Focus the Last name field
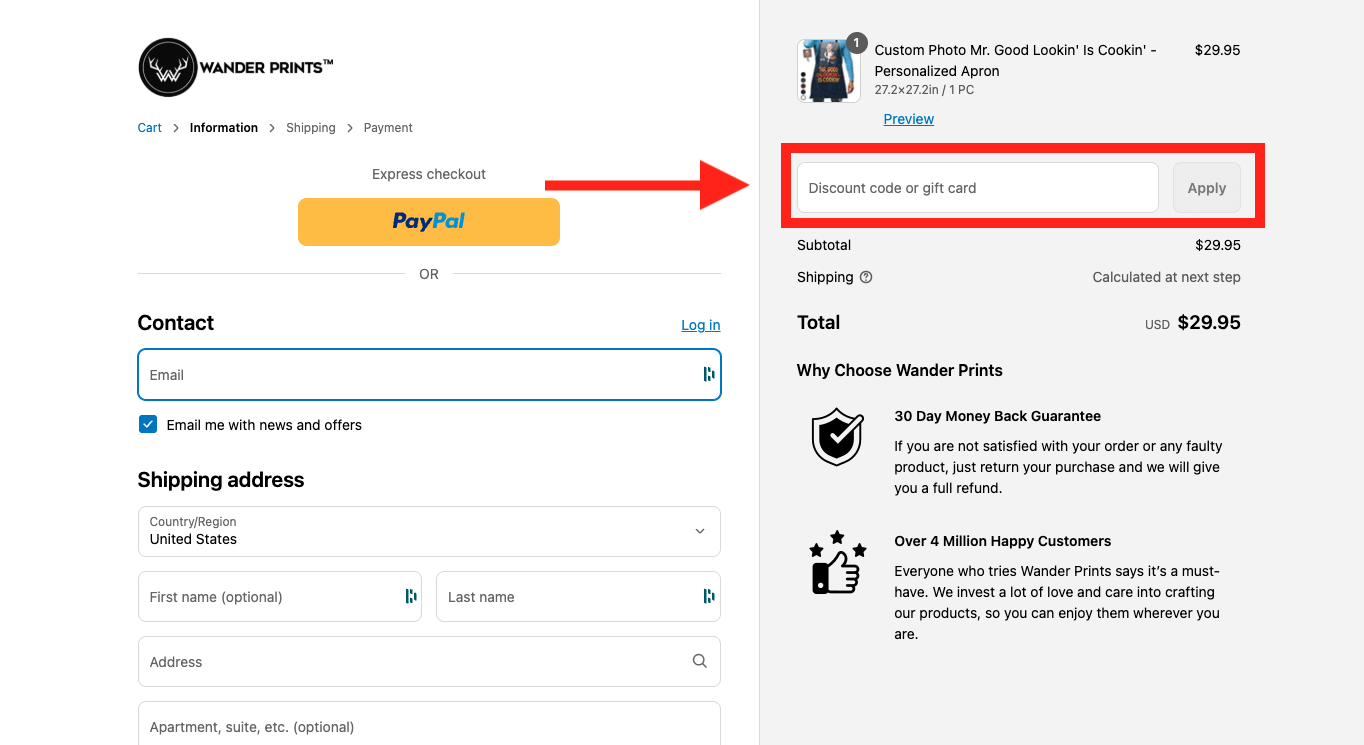Viewport: 1364px width, 745px height. 578,597
